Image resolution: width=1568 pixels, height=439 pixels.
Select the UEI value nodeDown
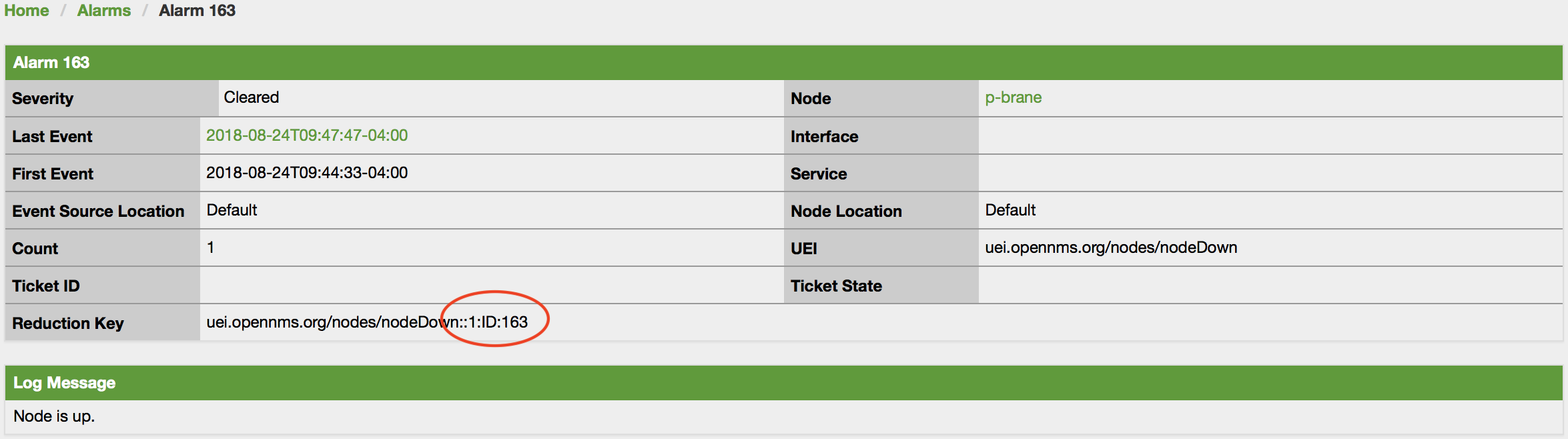[1111, 247]
